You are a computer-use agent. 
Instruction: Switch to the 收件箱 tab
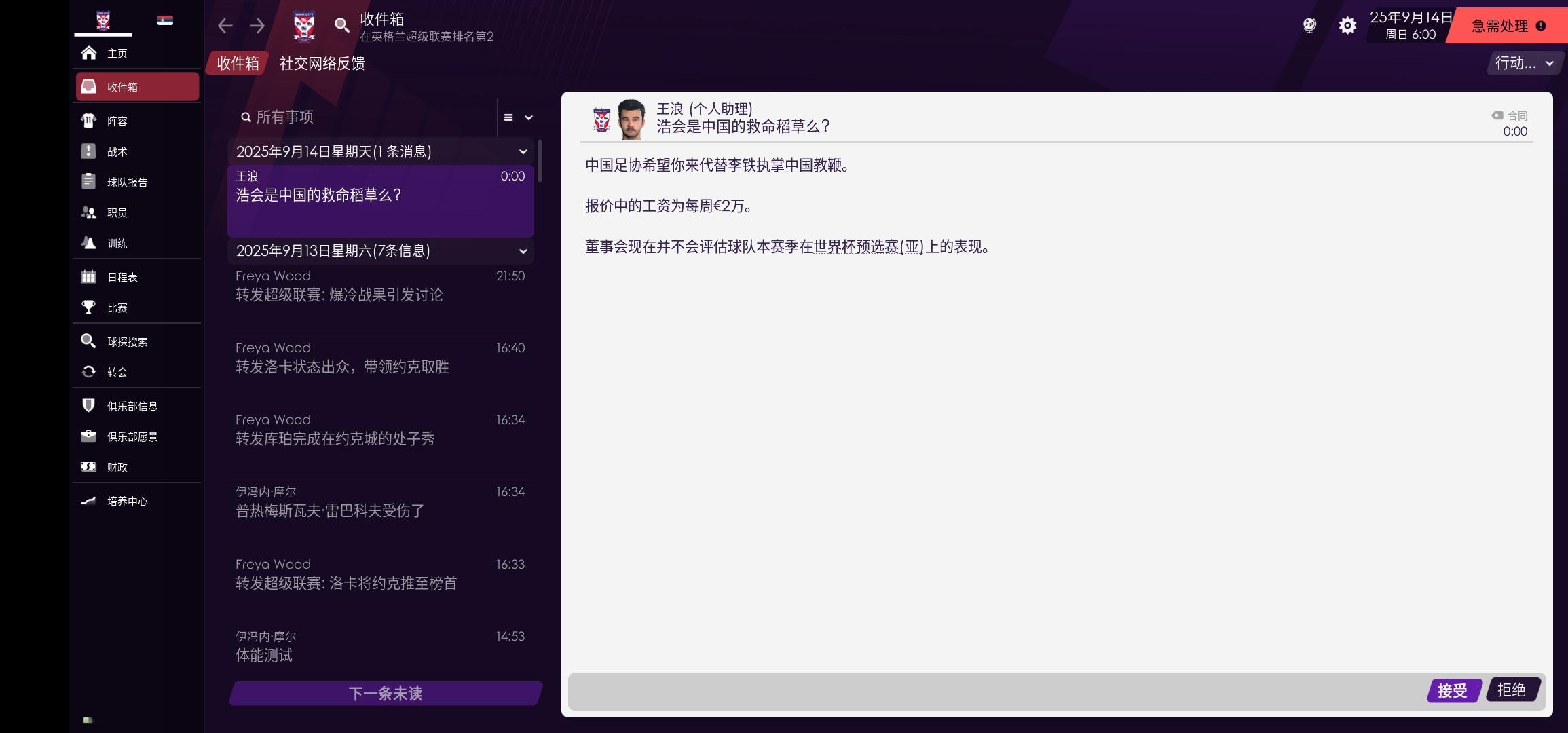[238, 63]
